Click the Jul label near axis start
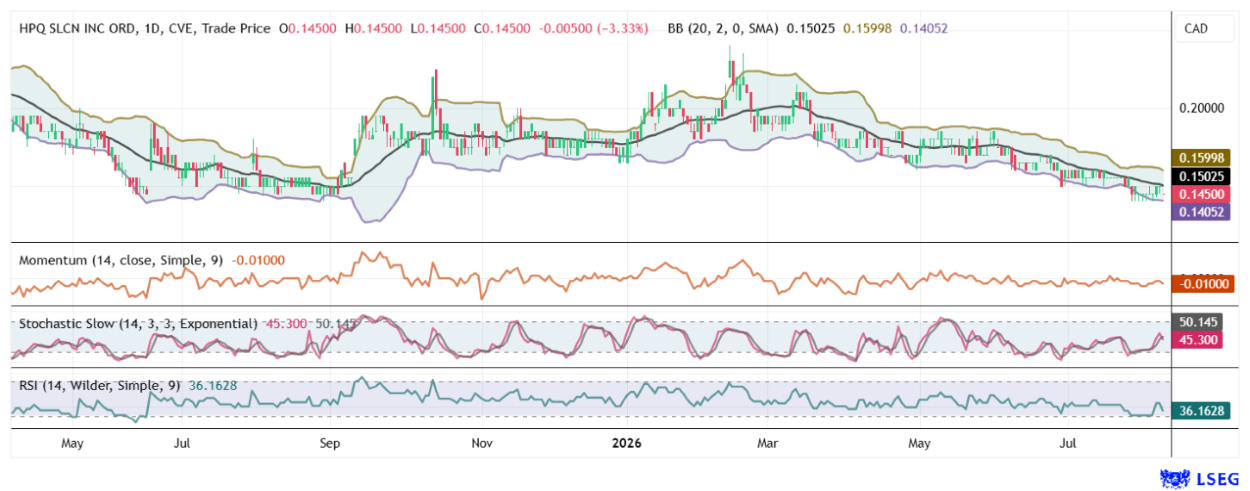 point(182,441)
